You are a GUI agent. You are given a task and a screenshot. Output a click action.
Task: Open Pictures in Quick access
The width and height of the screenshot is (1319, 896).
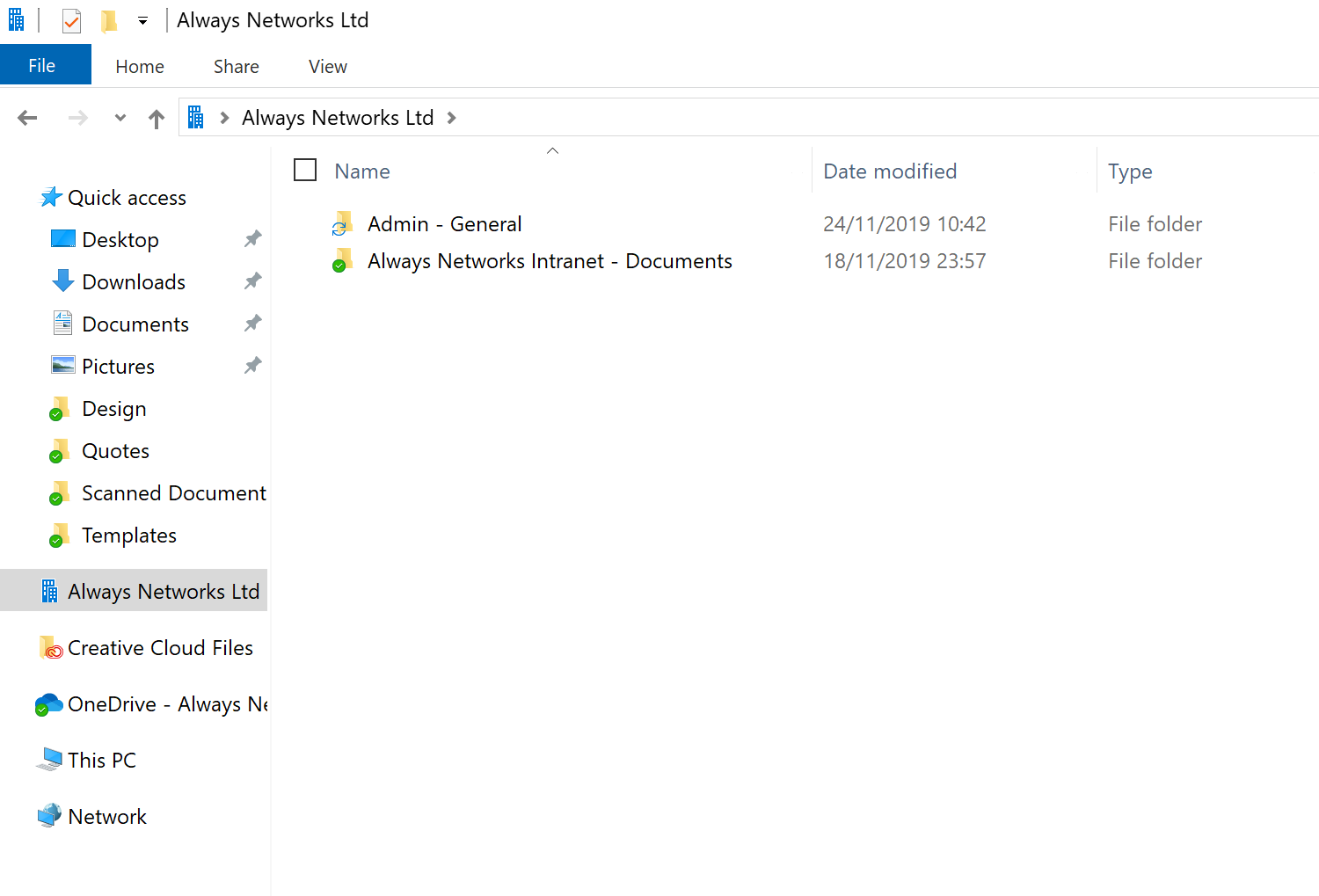[118, 367]
